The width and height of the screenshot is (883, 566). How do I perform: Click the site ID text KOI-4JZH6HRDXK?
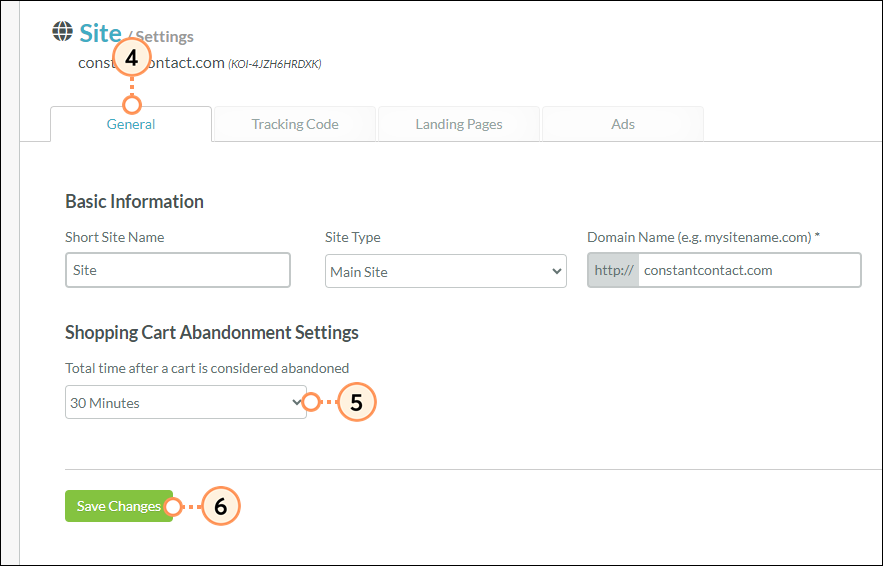(274, 64)
